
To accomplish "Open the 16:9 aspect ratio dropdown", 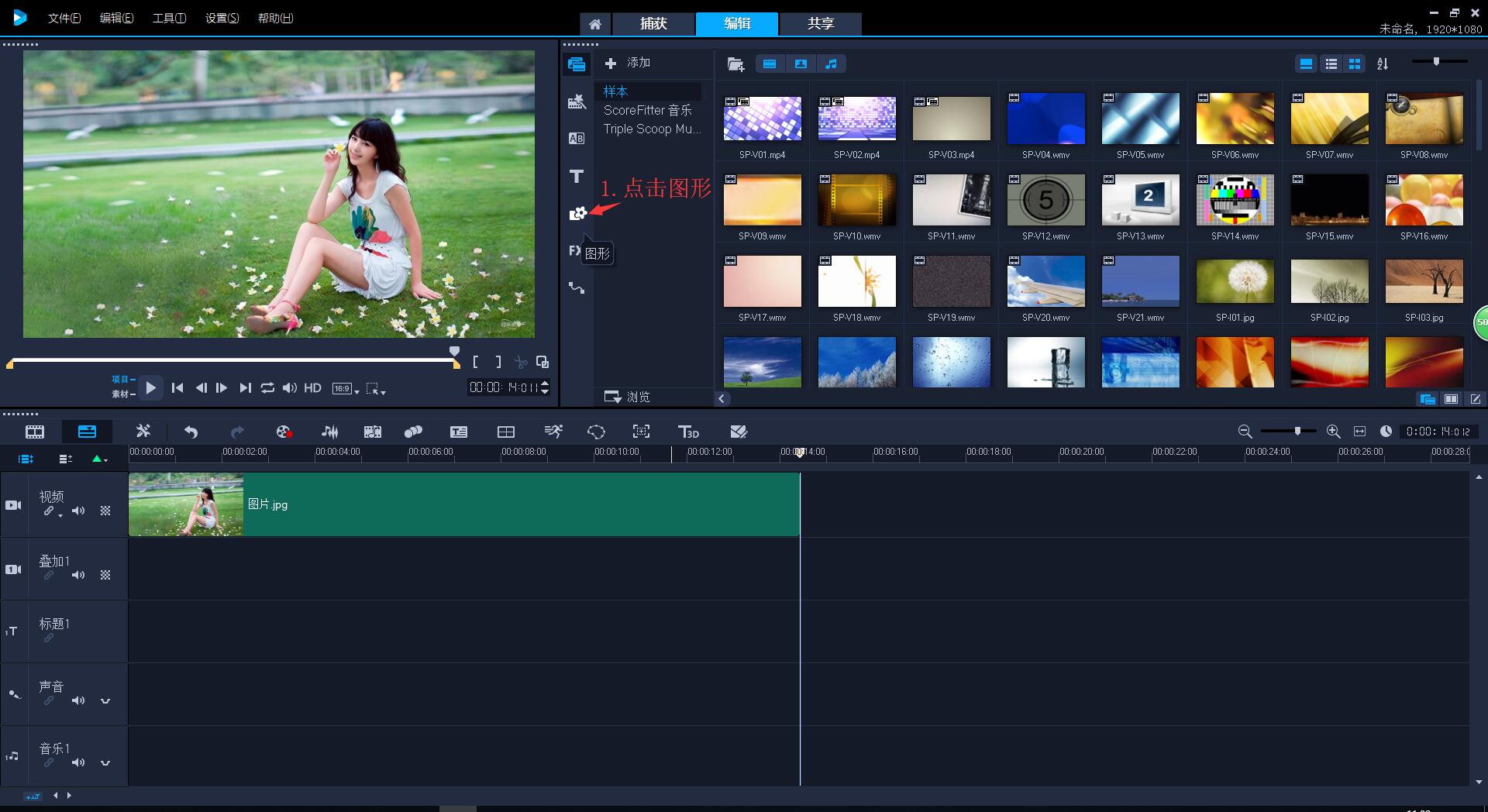I will [x=346, y=388].
